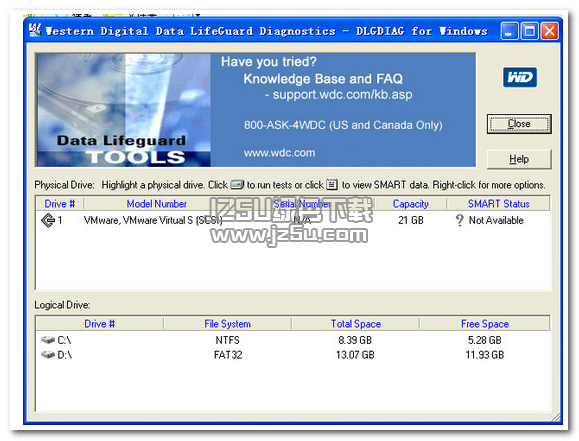Image resolution: width=579 pixels, height=441 pixels.
Task: Close the window with the red X
Action: tap(549, 31)
